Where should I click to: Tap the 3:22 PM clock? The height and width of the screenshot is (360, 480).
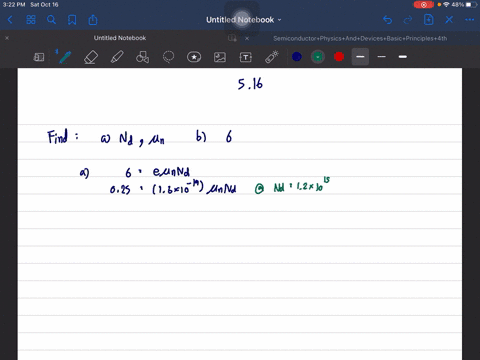click(14, 5)
